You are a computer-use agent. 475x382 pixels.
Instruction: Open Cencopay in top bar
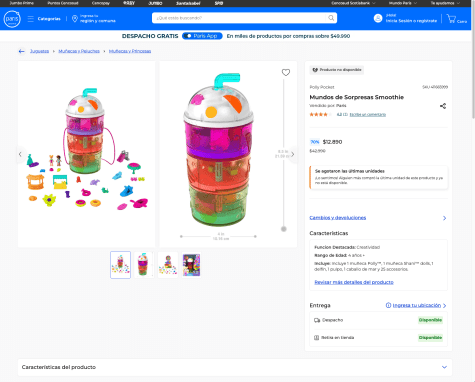101,3
